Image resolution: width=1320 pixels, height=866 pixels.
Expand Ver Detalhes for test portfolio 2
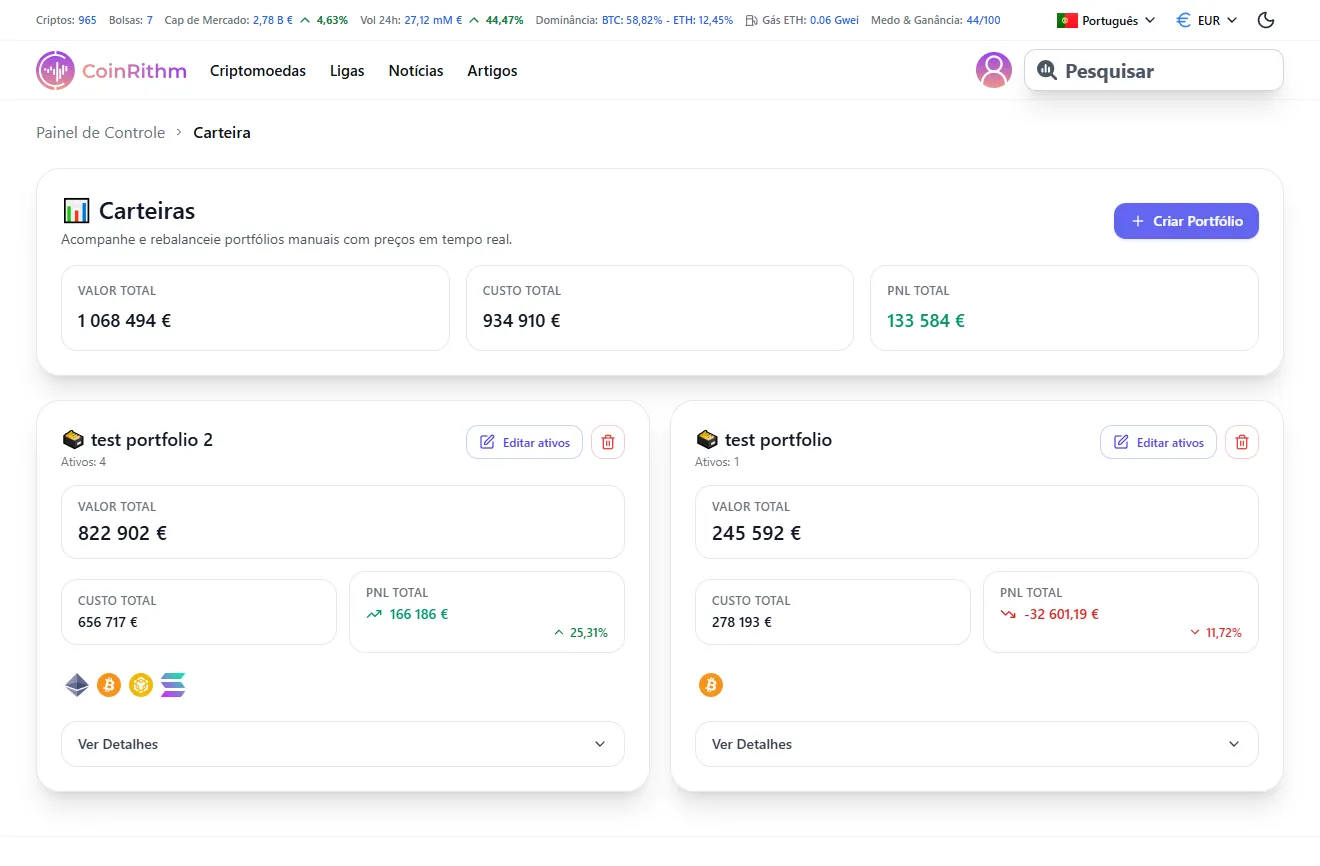click(x=343, y=744)
